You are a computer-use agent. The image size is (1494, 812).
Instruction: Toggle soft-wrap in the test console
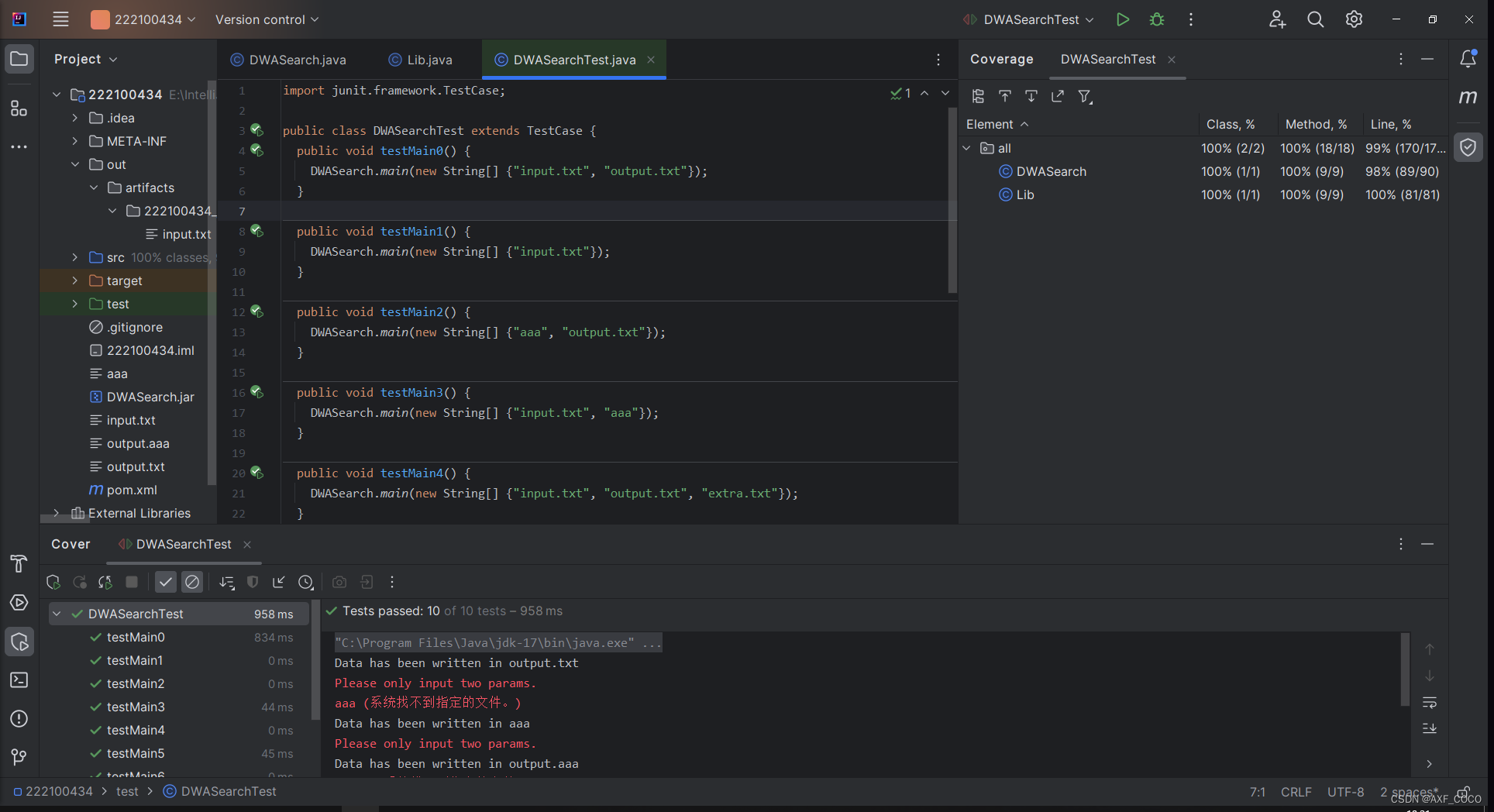click(x=1430, y=703)
